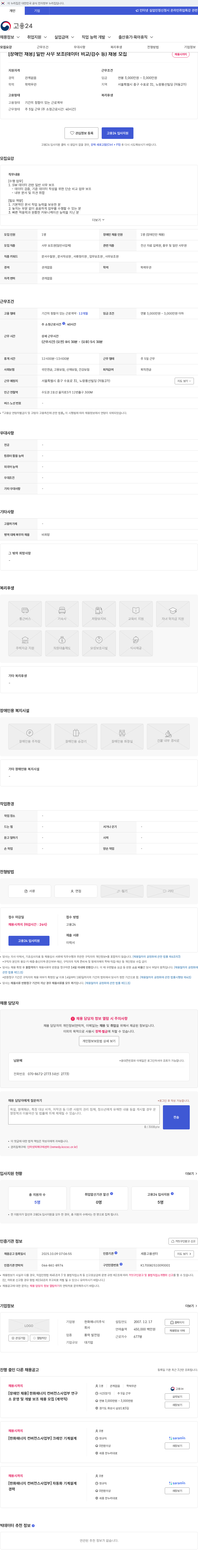Click the 주택자금 지원 benefit icon
Screen dimensions: 198x1568
(x=25, y=643)
